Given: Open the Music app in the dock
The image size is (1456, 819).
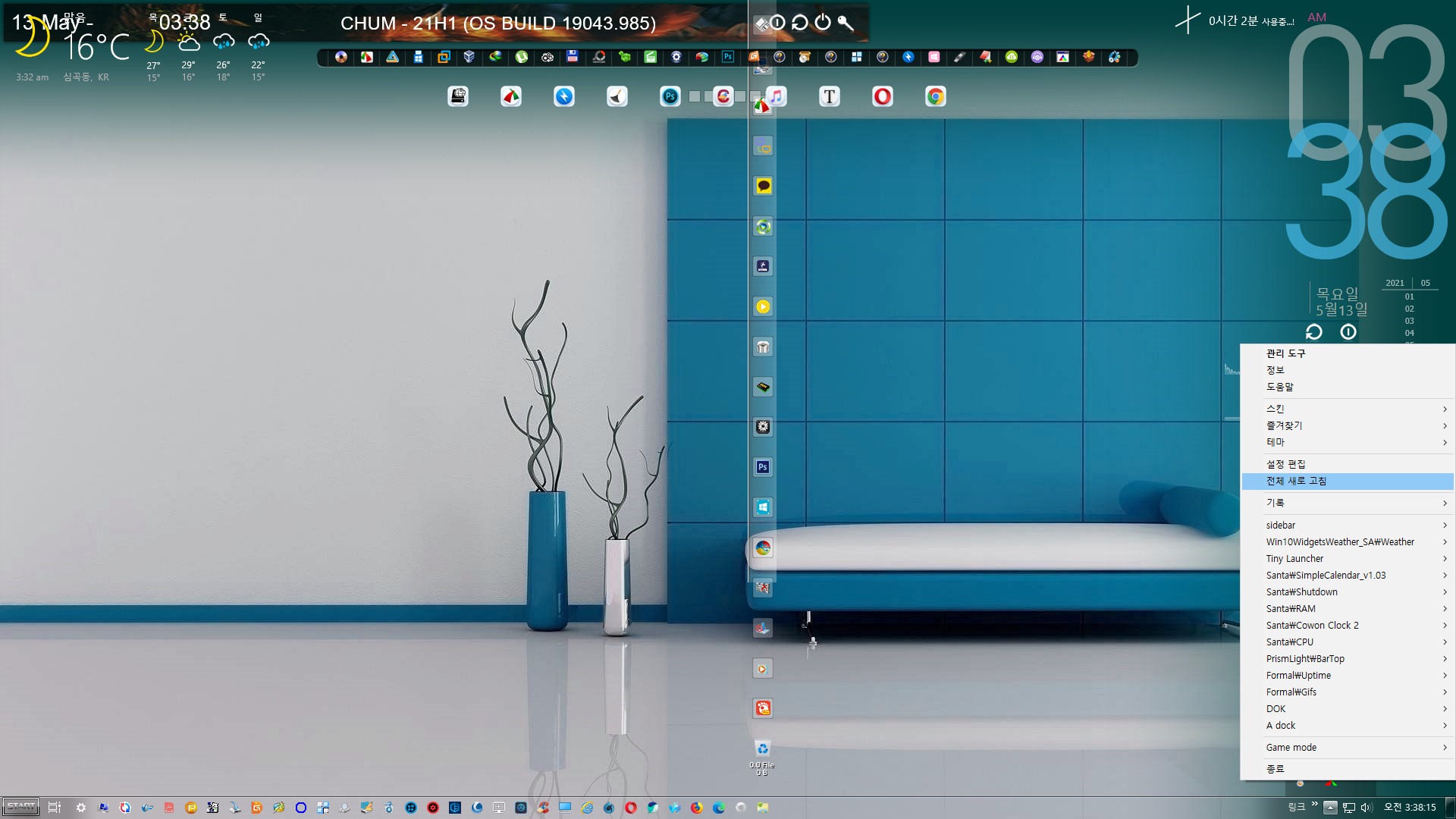Looking at the screenshot, I should tap(776, 96).
